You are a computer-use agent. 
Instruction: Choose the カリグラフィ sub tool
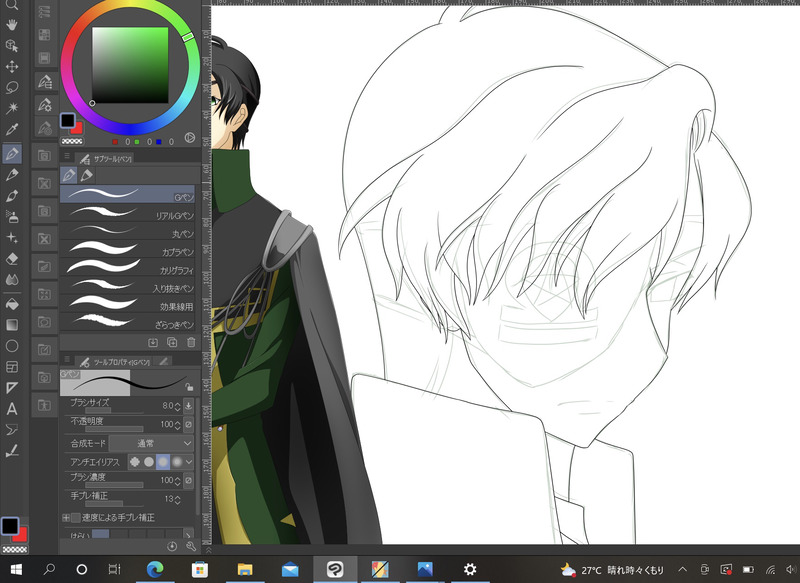click(x=128, y=267)
